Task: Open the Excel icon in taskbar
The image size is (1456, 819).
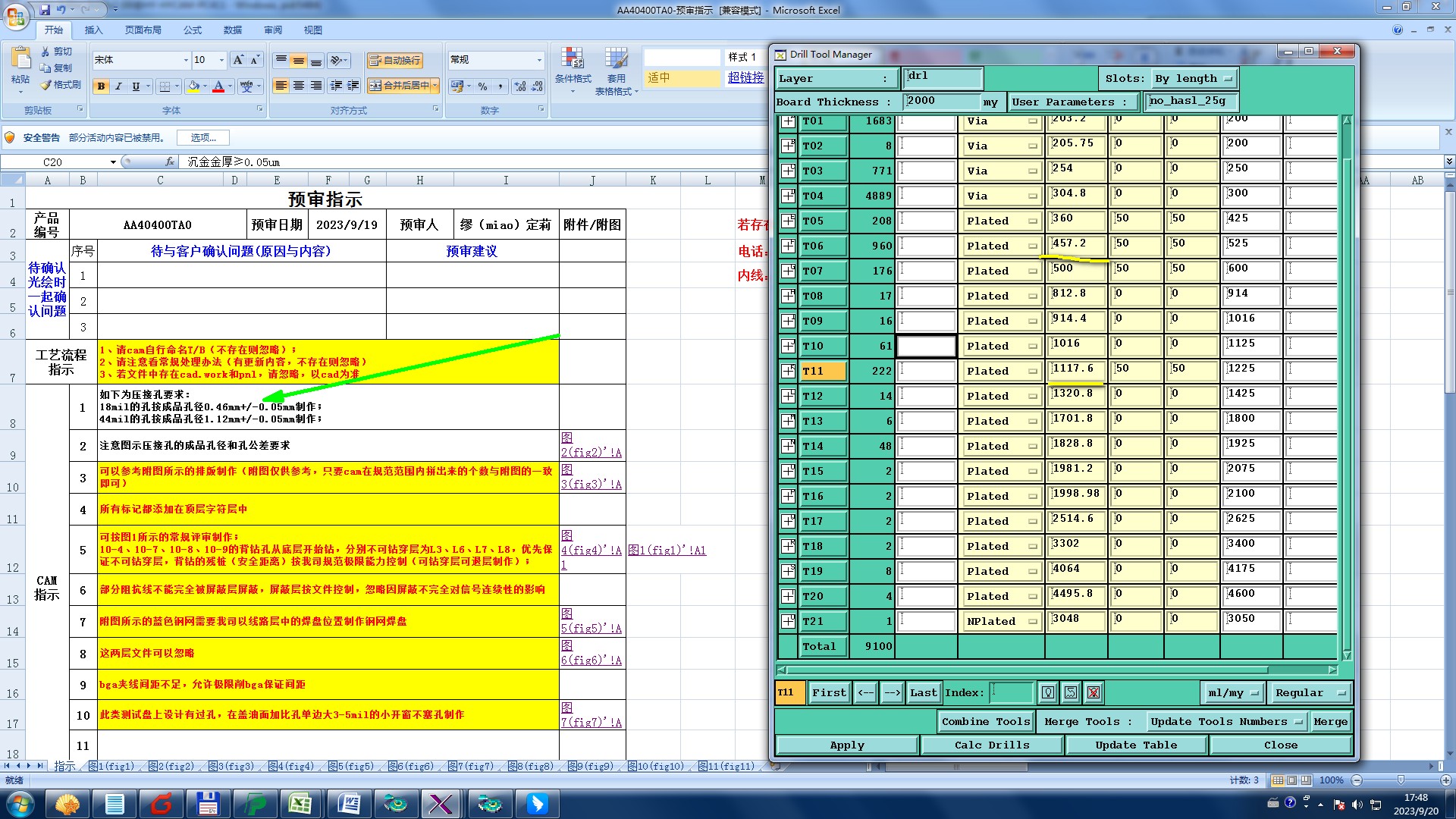Action: [x=301, y=803]
